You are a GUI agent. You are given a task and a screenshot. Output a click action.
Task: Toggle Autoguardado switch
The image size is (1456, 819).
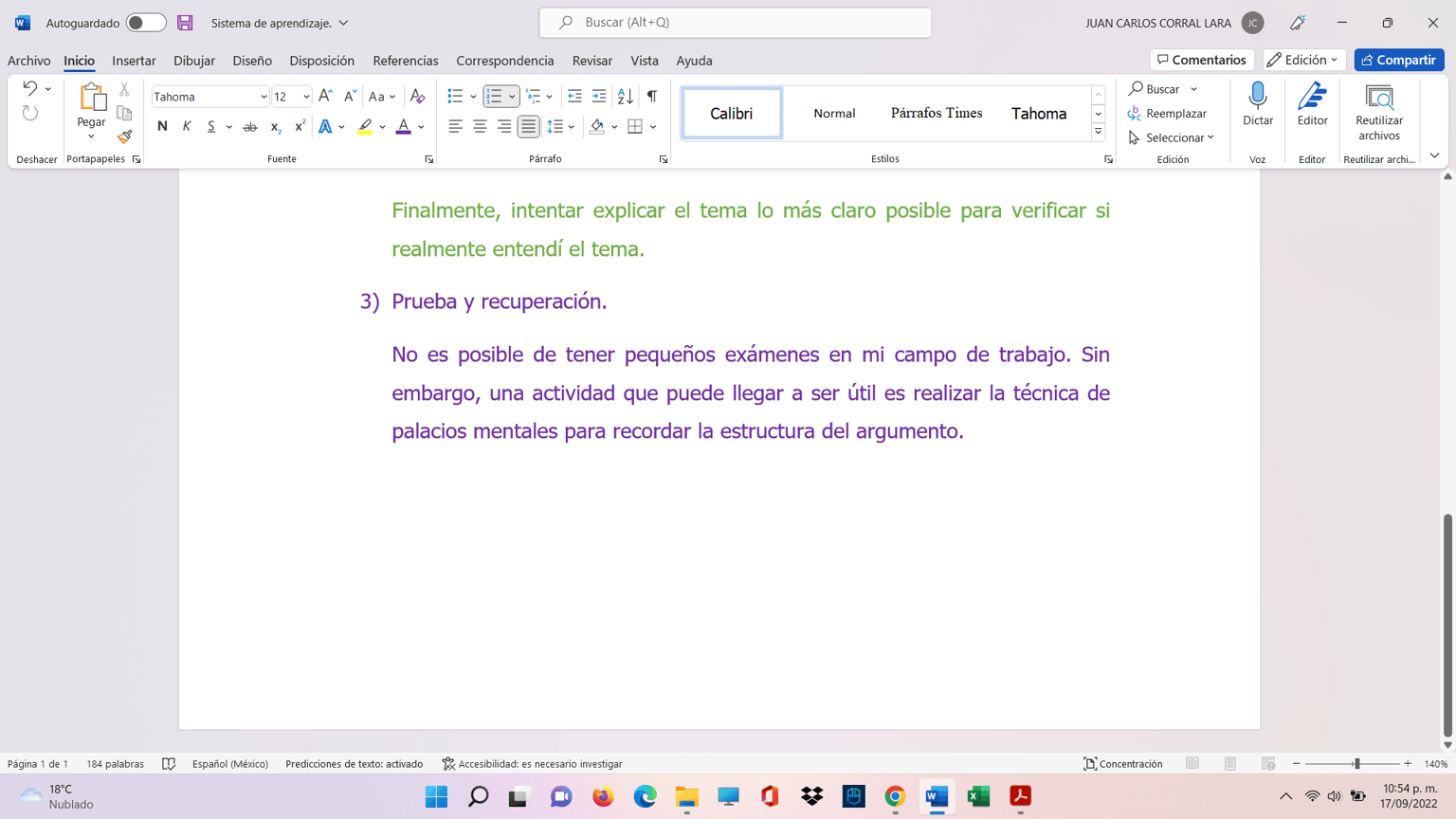tap(145, 23)
